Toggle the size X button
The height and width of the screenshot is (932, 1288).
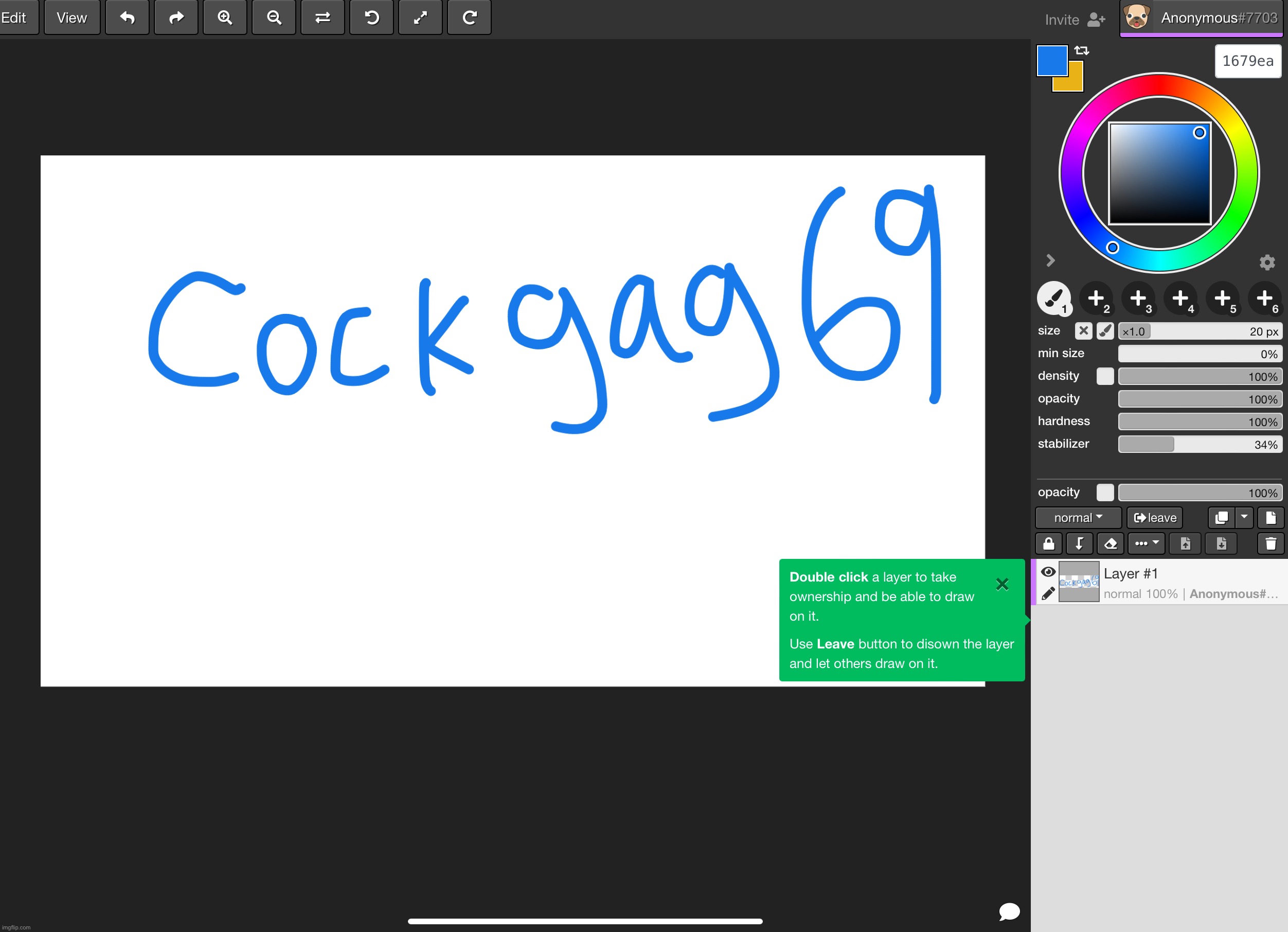[1084, 331]
